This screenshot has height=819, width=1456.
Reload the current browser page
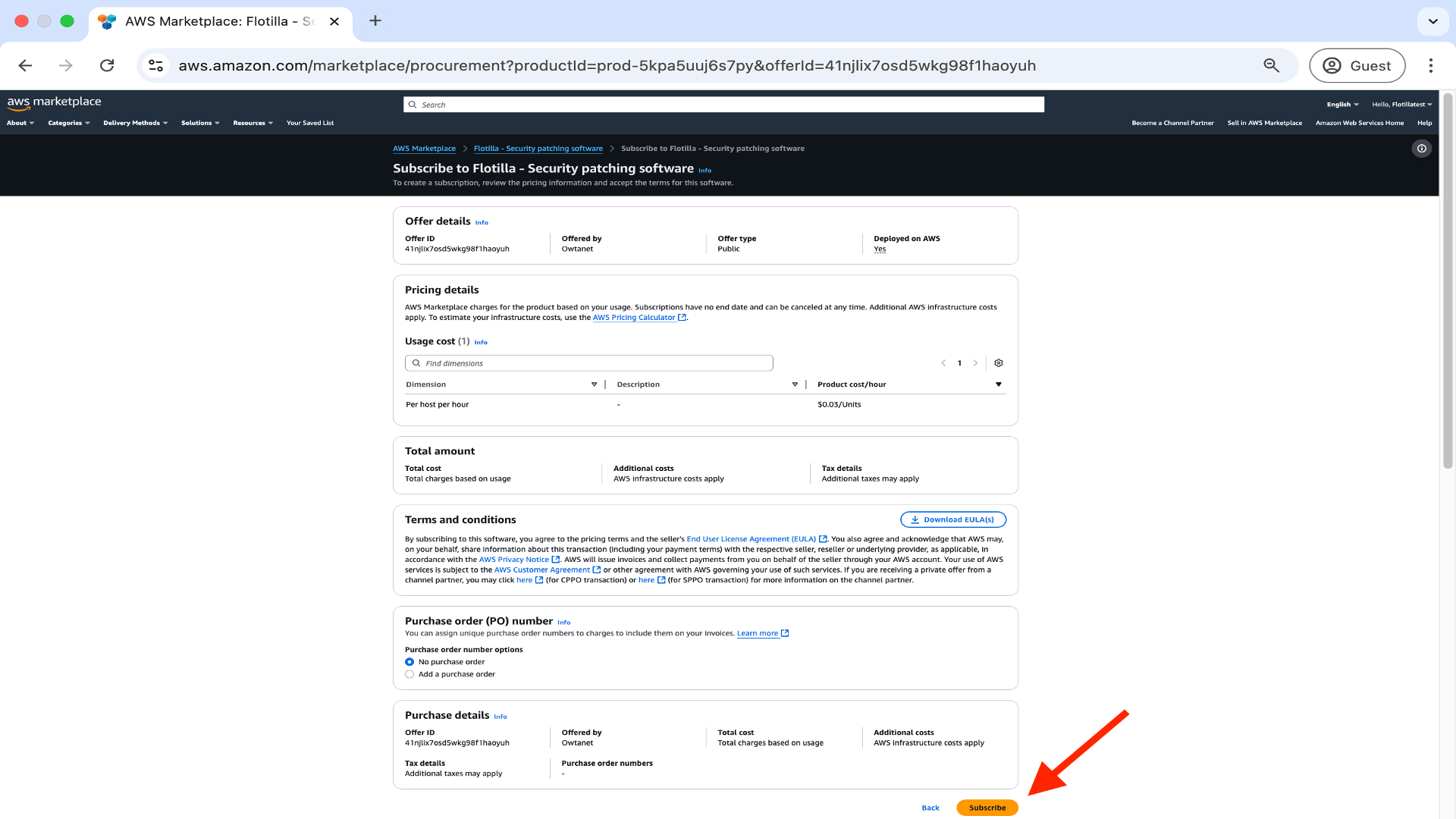[x=107, y=66]
